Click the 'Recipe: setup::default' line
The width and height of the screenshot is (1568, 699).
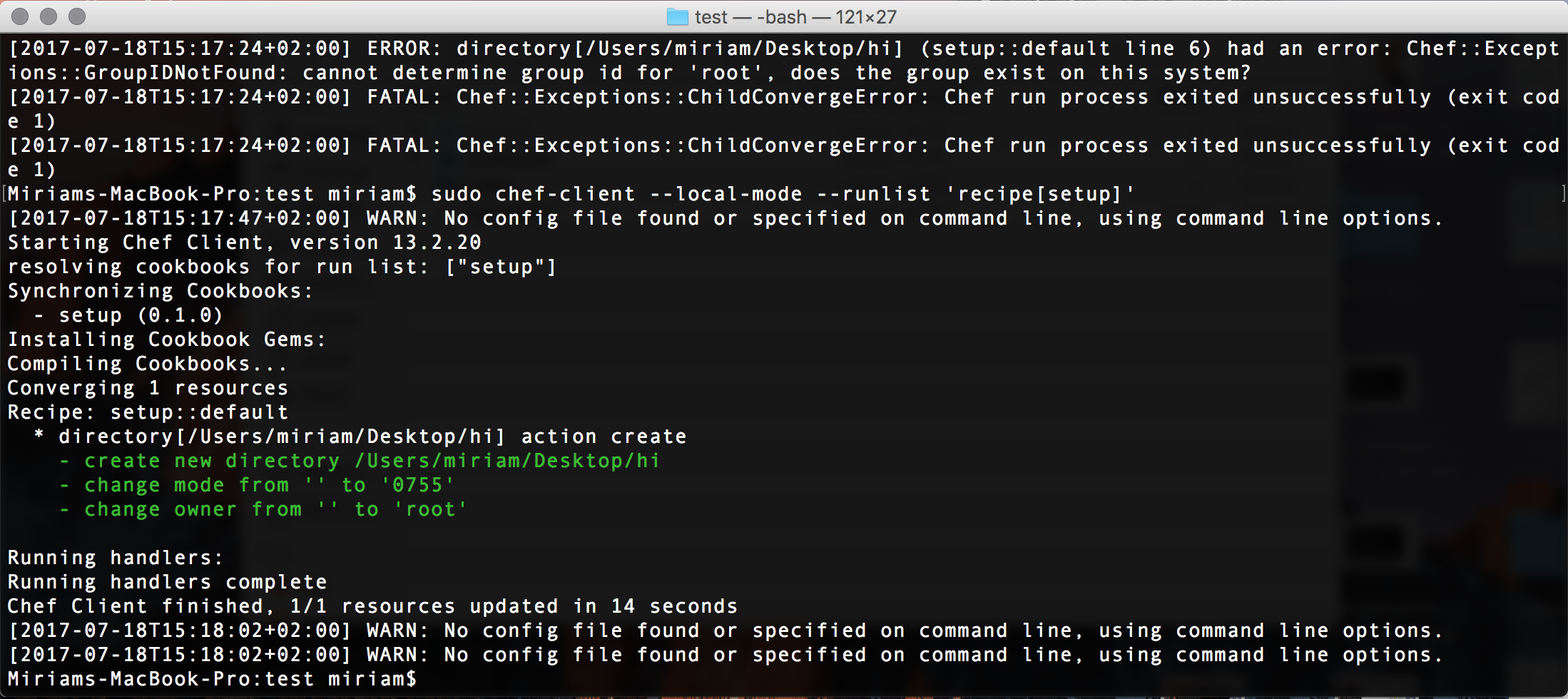pos(148,412)
